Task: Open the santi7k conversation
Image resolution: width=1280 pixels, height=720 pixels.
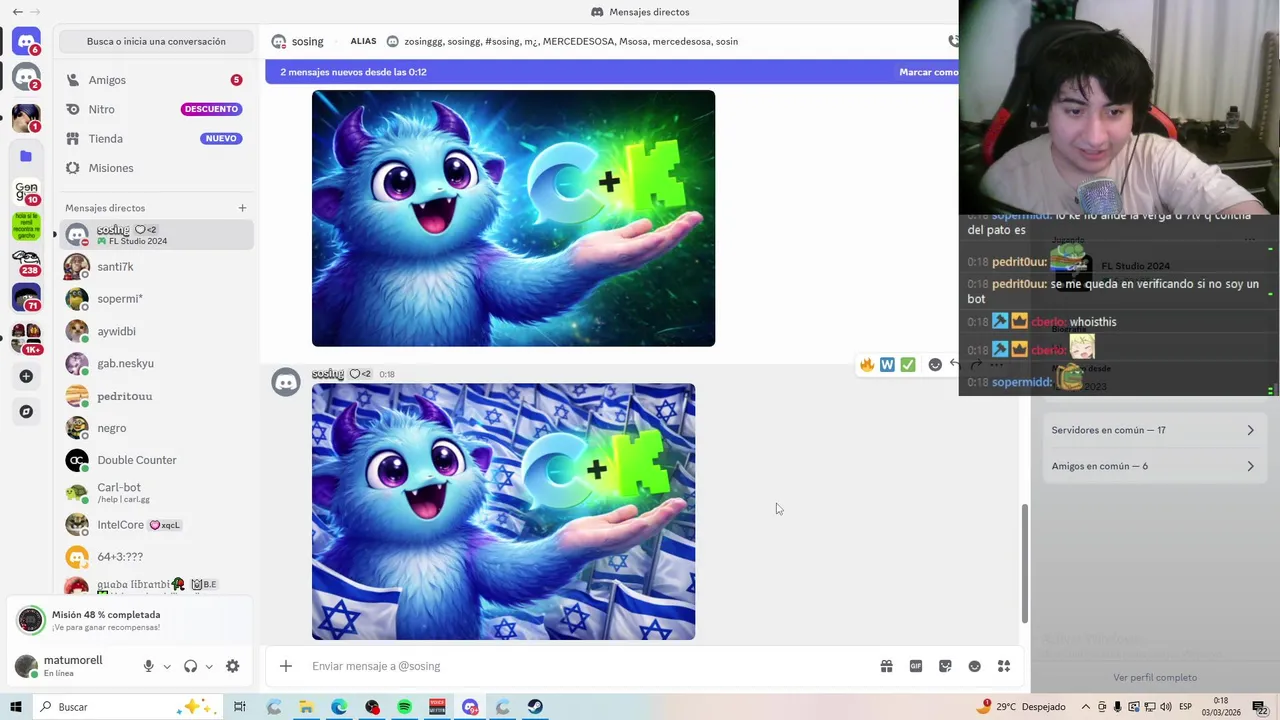Action: (x=156, y=267)
